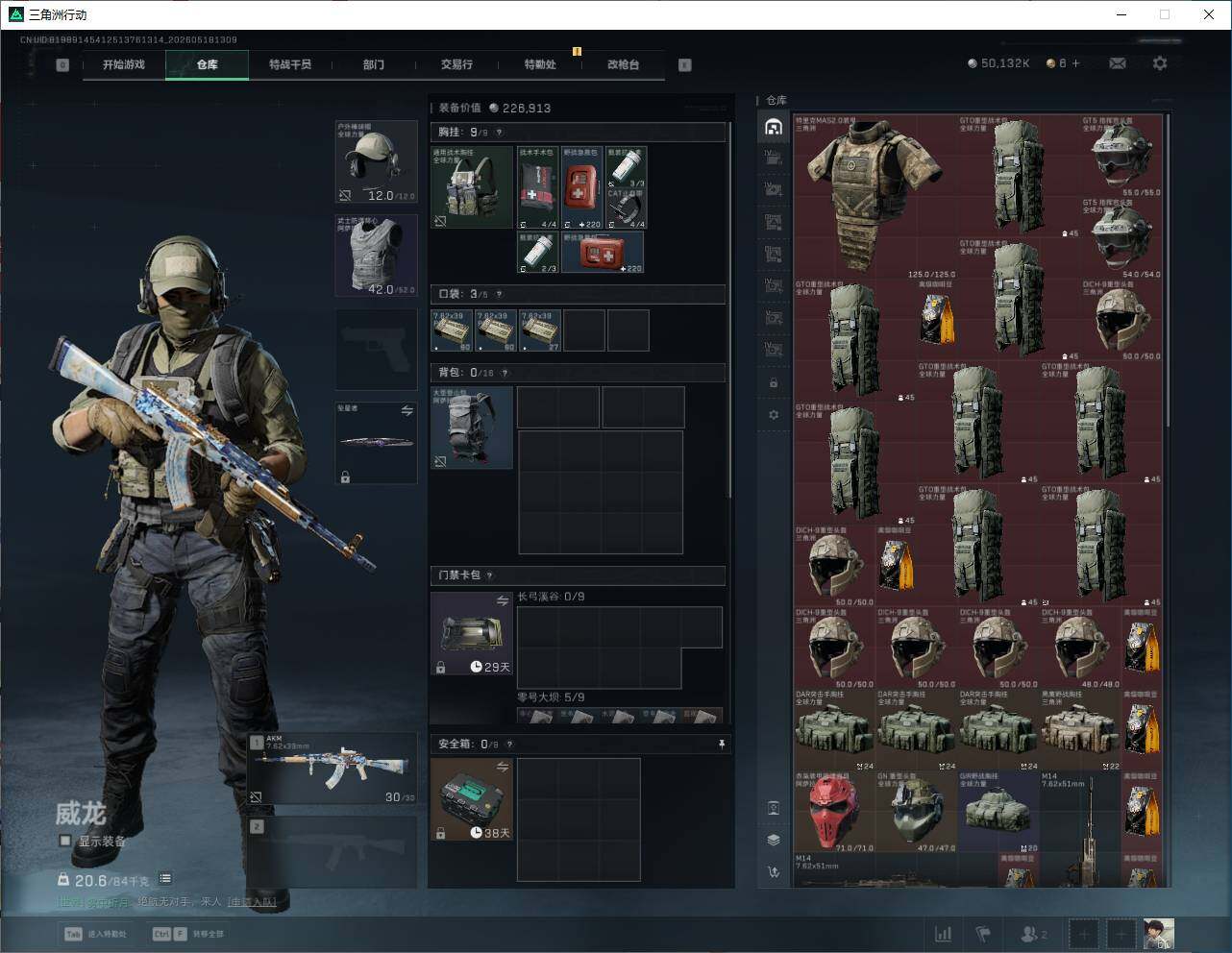Select the GN helmet with 47.0/47.0 durability

click(x=916, y=811)
